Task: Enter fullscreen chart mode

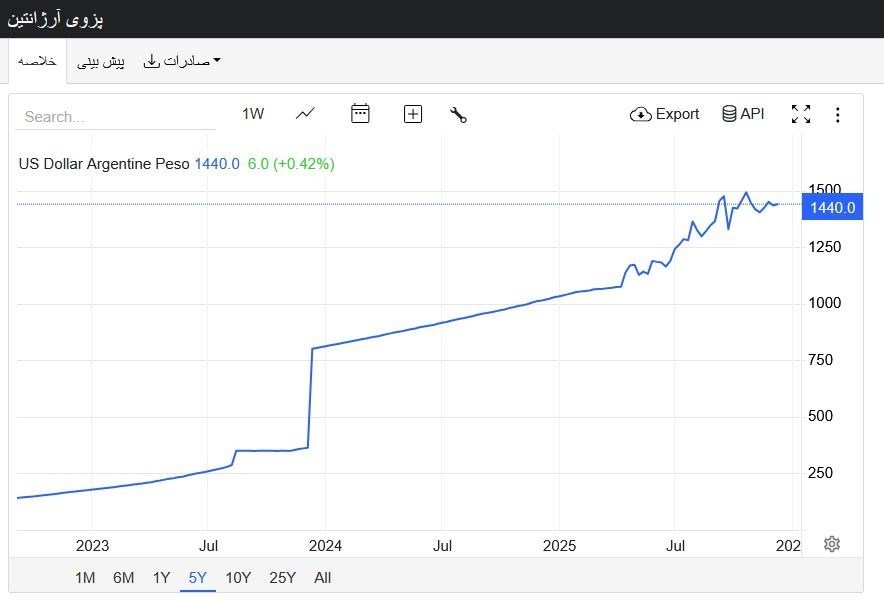Action: point(800,114)
